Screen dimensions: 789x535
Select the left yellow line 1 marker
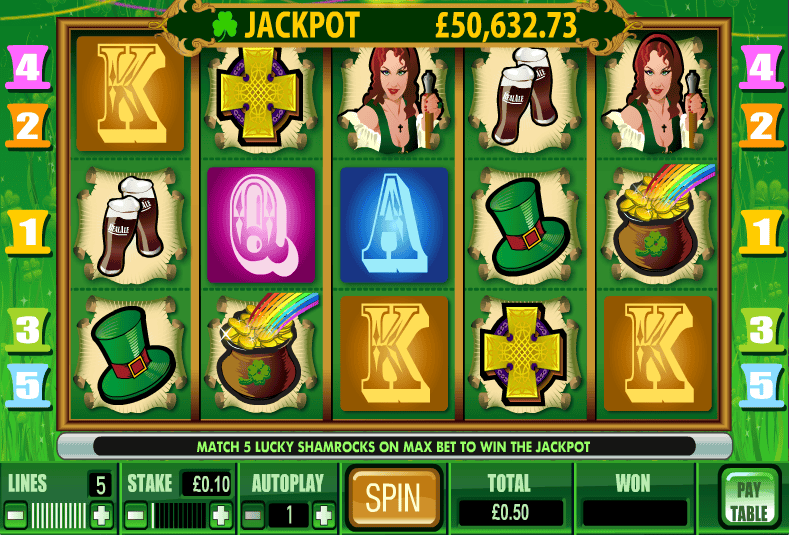pyautogui.click(x=28, y=232)
